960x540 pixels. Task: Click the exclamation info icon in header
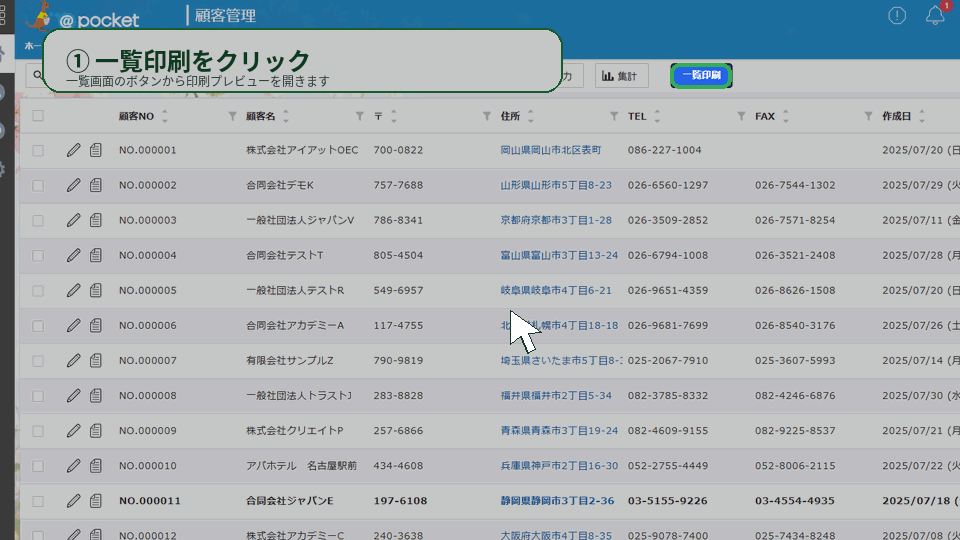click(x=897, y=15)
